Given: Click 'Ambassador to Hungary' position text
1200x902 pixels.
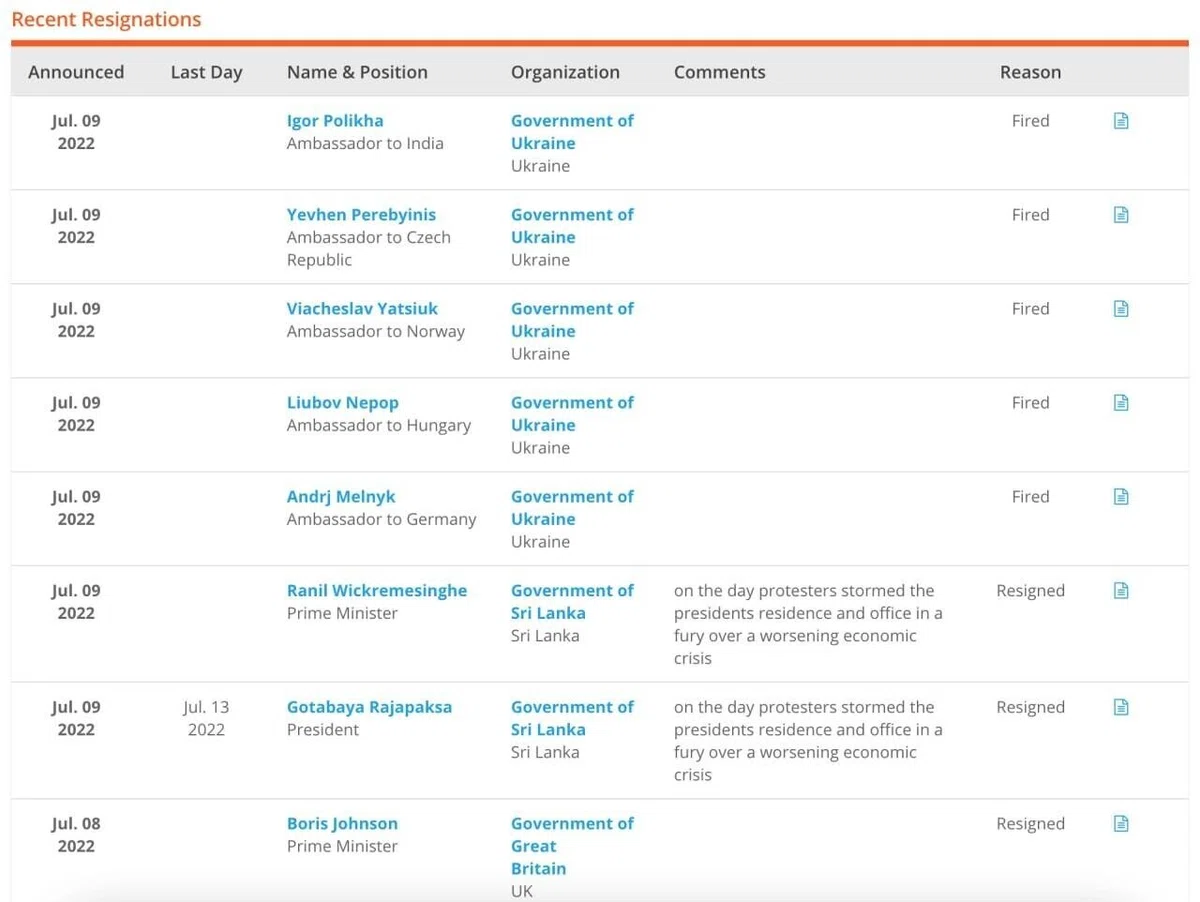Looking at the screenshot, I should click(379, 425).
